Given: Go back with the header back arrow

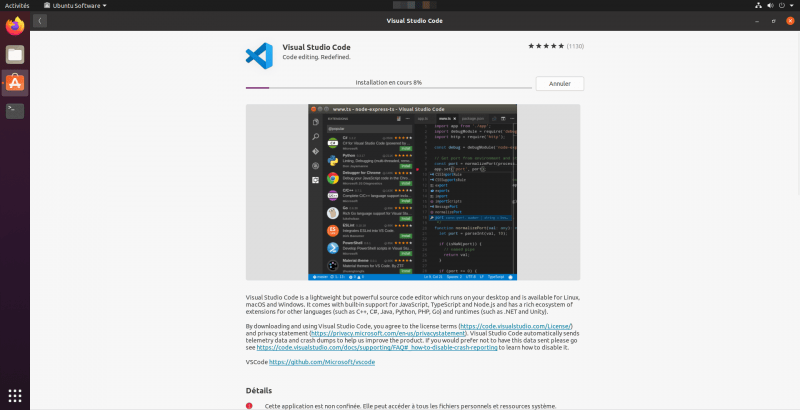Looking at the screenshot, I should pos(40,21).
